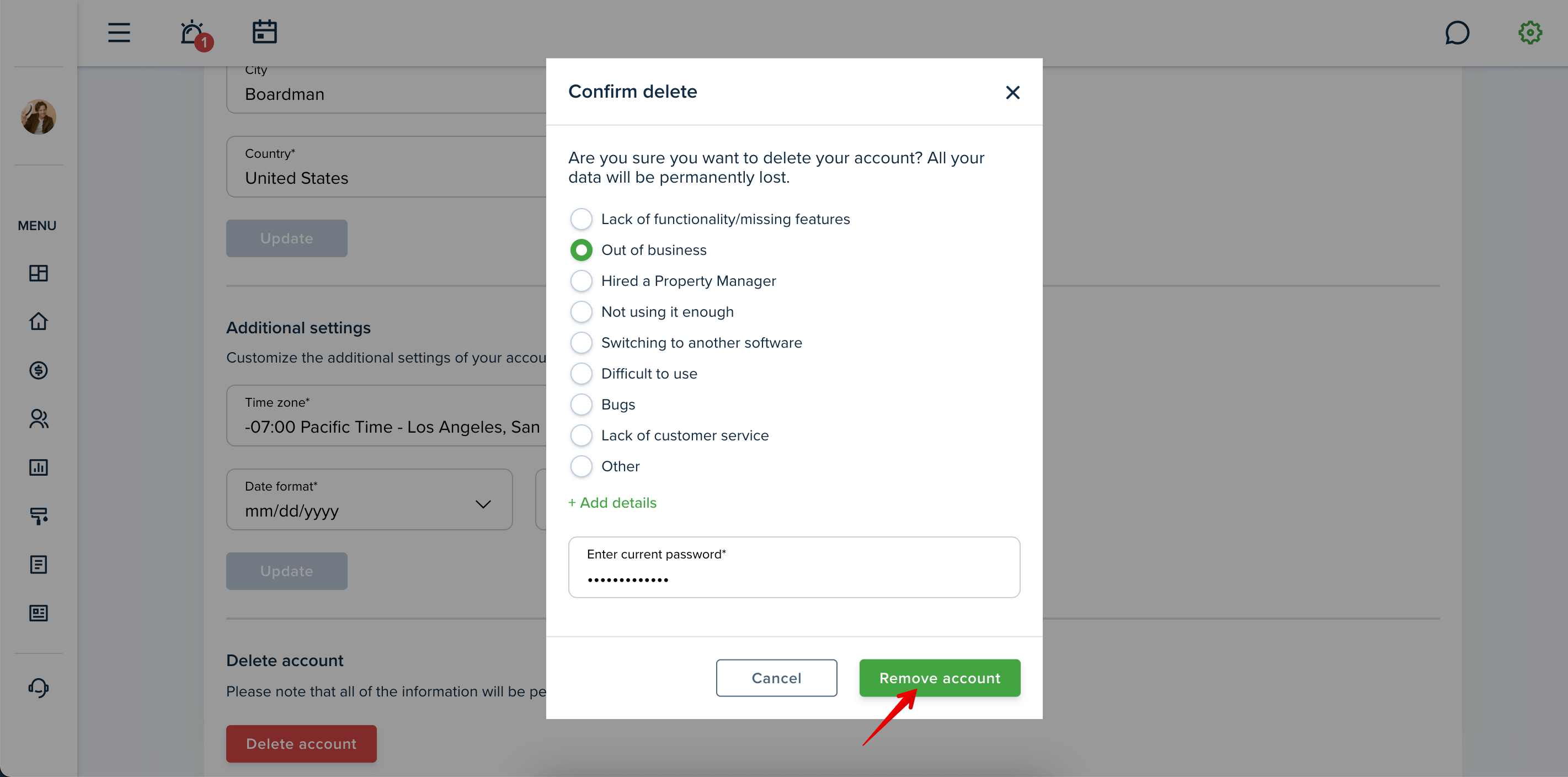
Task: Open the calendar icon in top bar
Action: point(265,32)
